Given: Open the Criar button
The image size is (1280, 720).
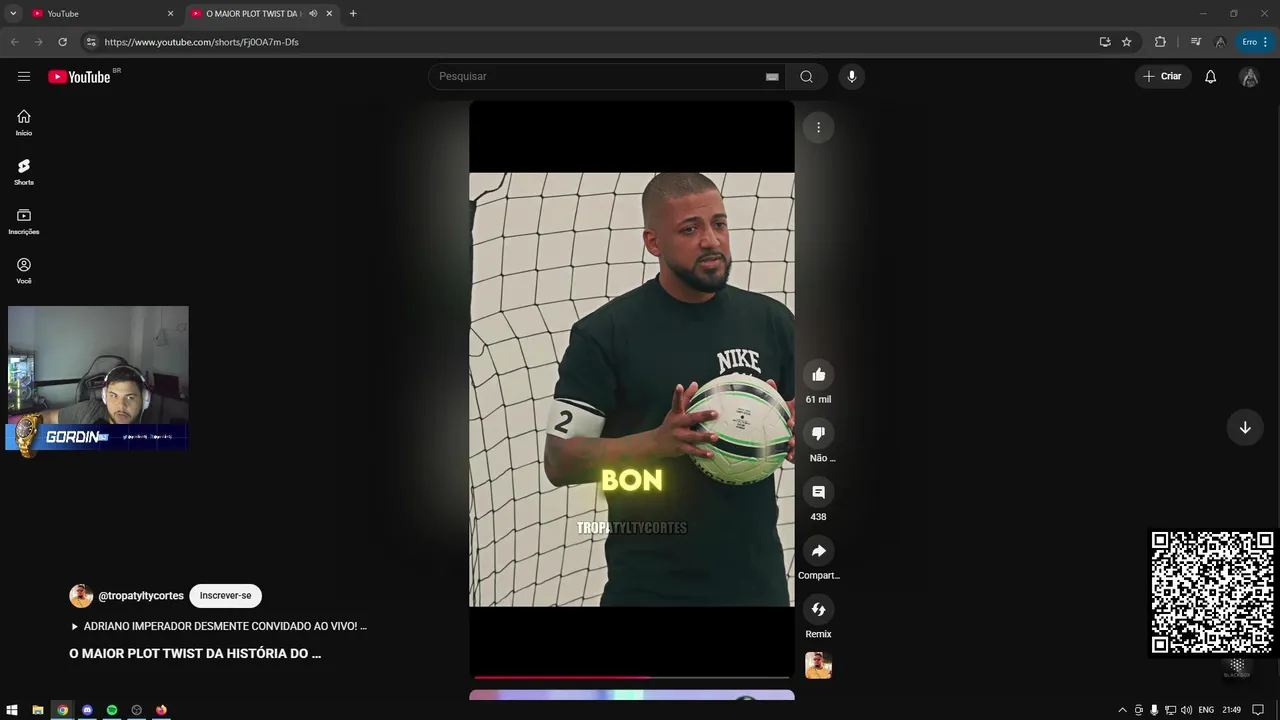Looking at the screenshot, I should tap(1162, 76).
